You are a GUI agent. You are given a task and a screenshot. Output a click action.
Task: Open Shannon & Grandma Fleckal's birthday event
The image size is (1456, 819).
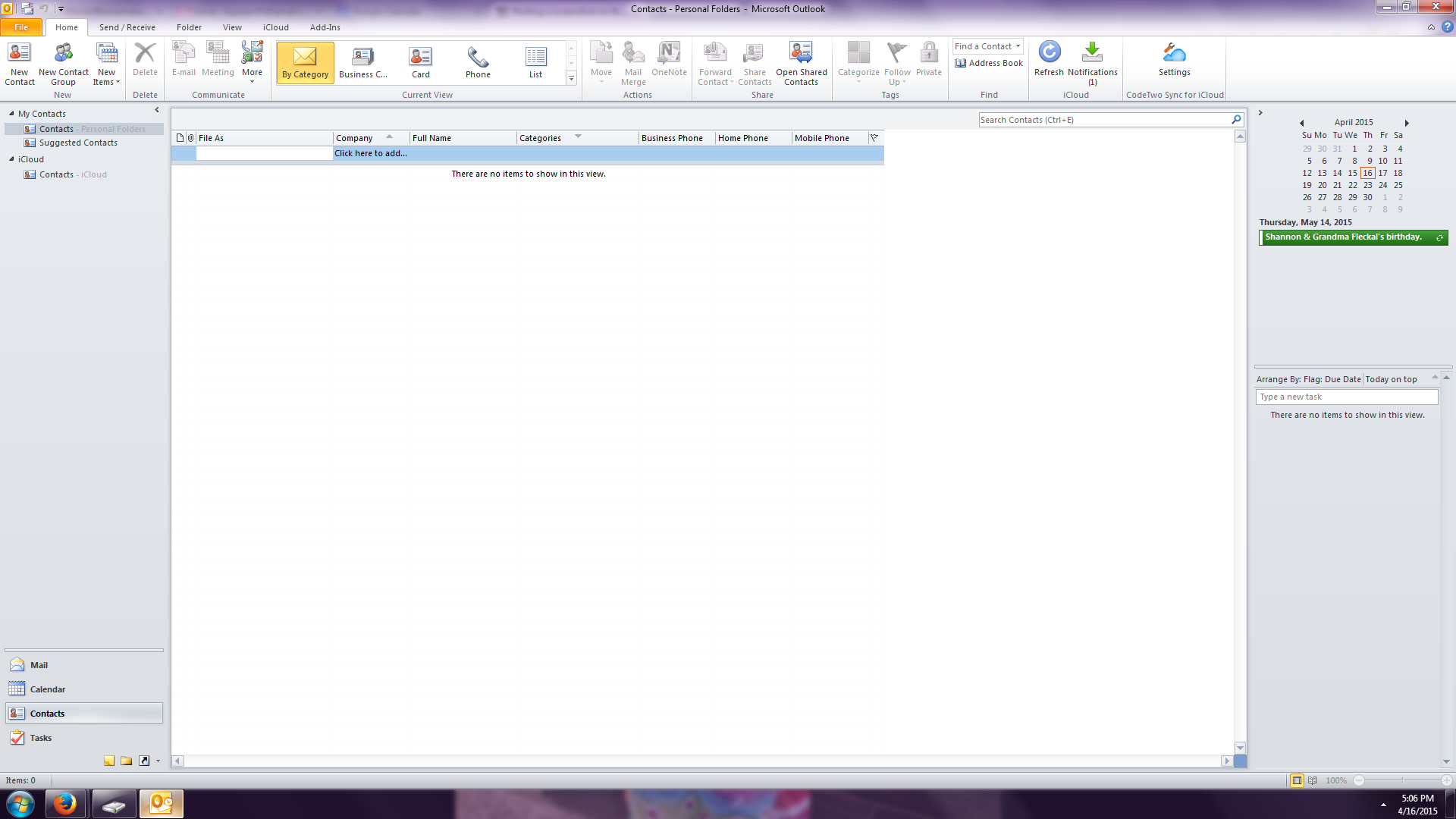pos(1354,237)
